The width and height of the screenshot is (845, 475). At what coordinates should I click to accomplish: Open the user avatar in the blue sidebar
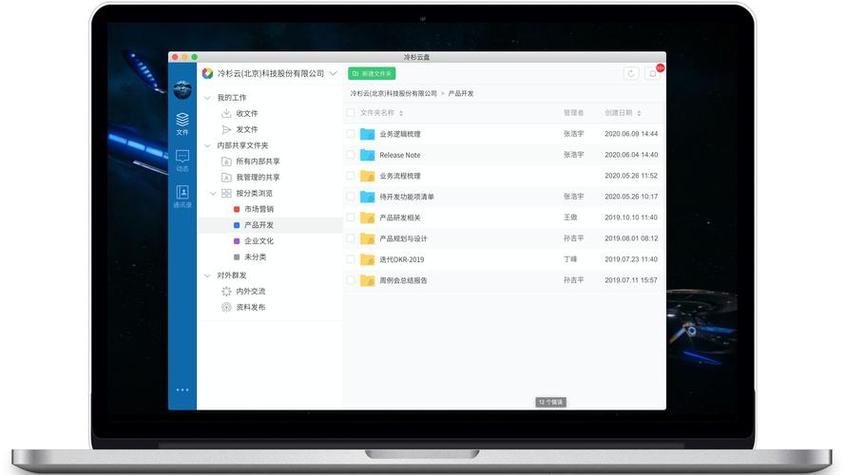click(x=182, y=90)
